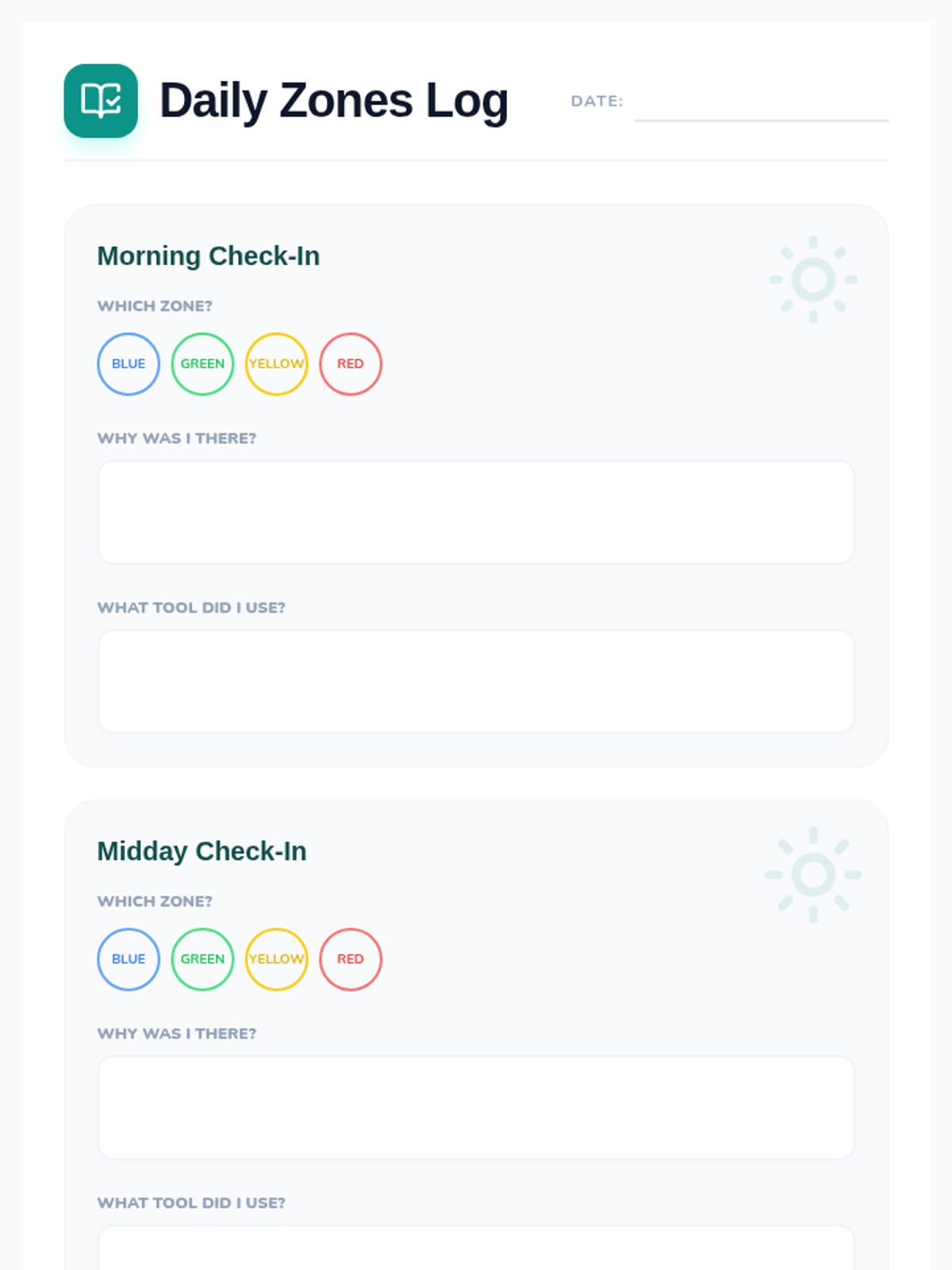Mark the RED zone for Morning Check-In
Viewport: 952px width, 1270px height.
coord(351,364)
